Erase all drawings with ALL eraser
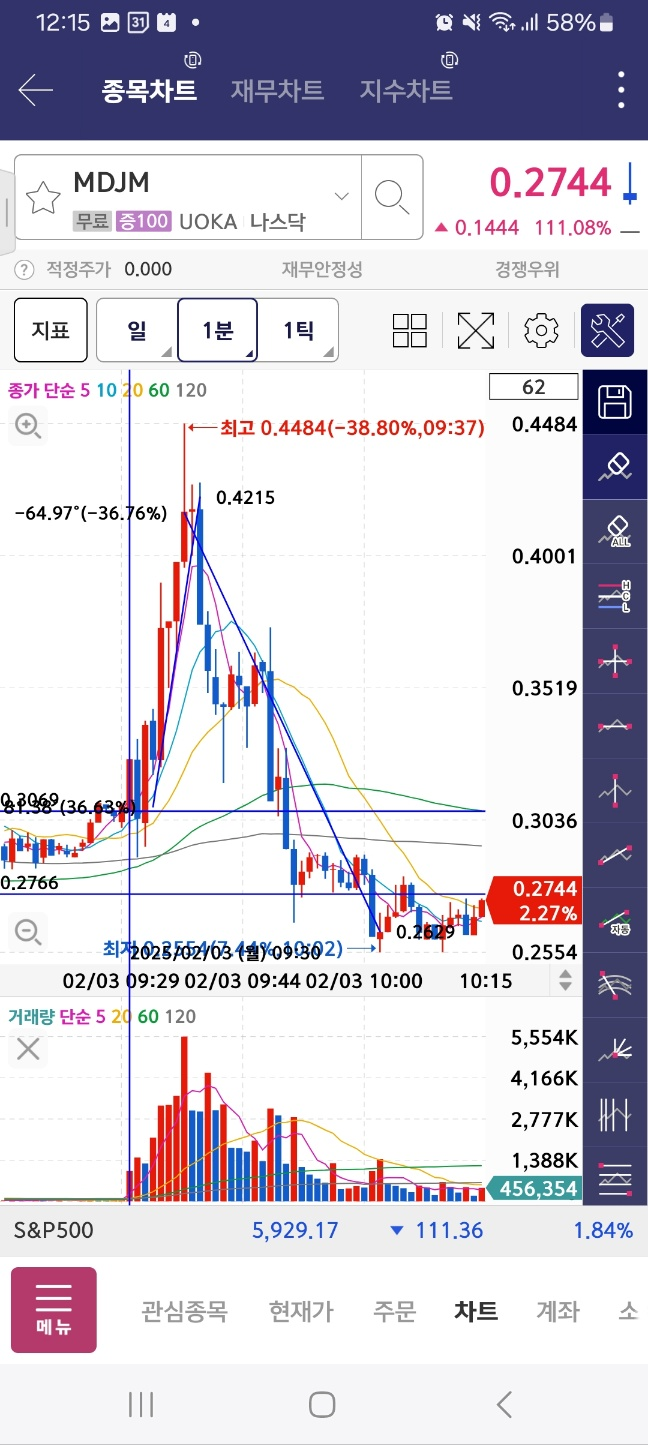The width and height of the screenshot is (648, 1445). [x=615, y=531]
